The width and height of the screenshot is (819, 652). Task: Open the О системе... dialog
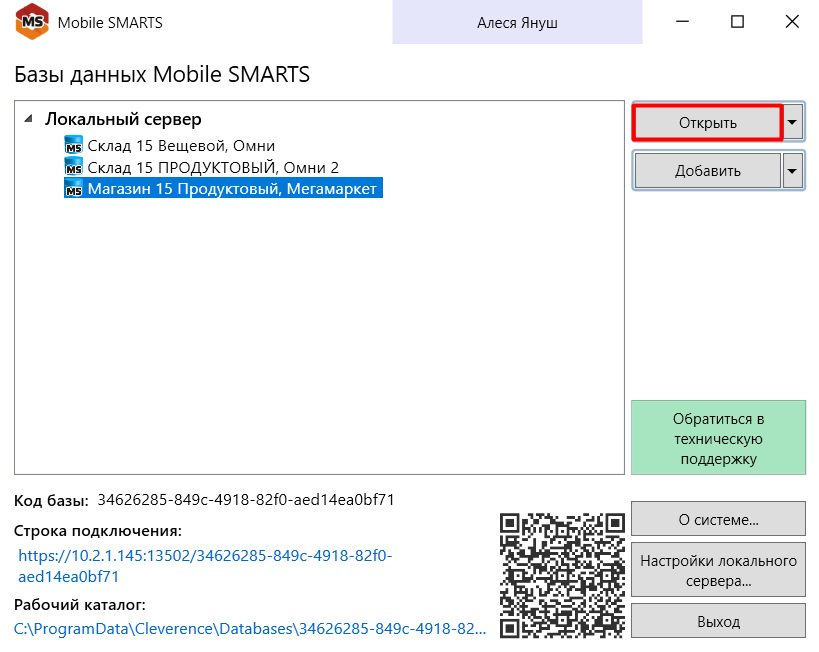718,520
